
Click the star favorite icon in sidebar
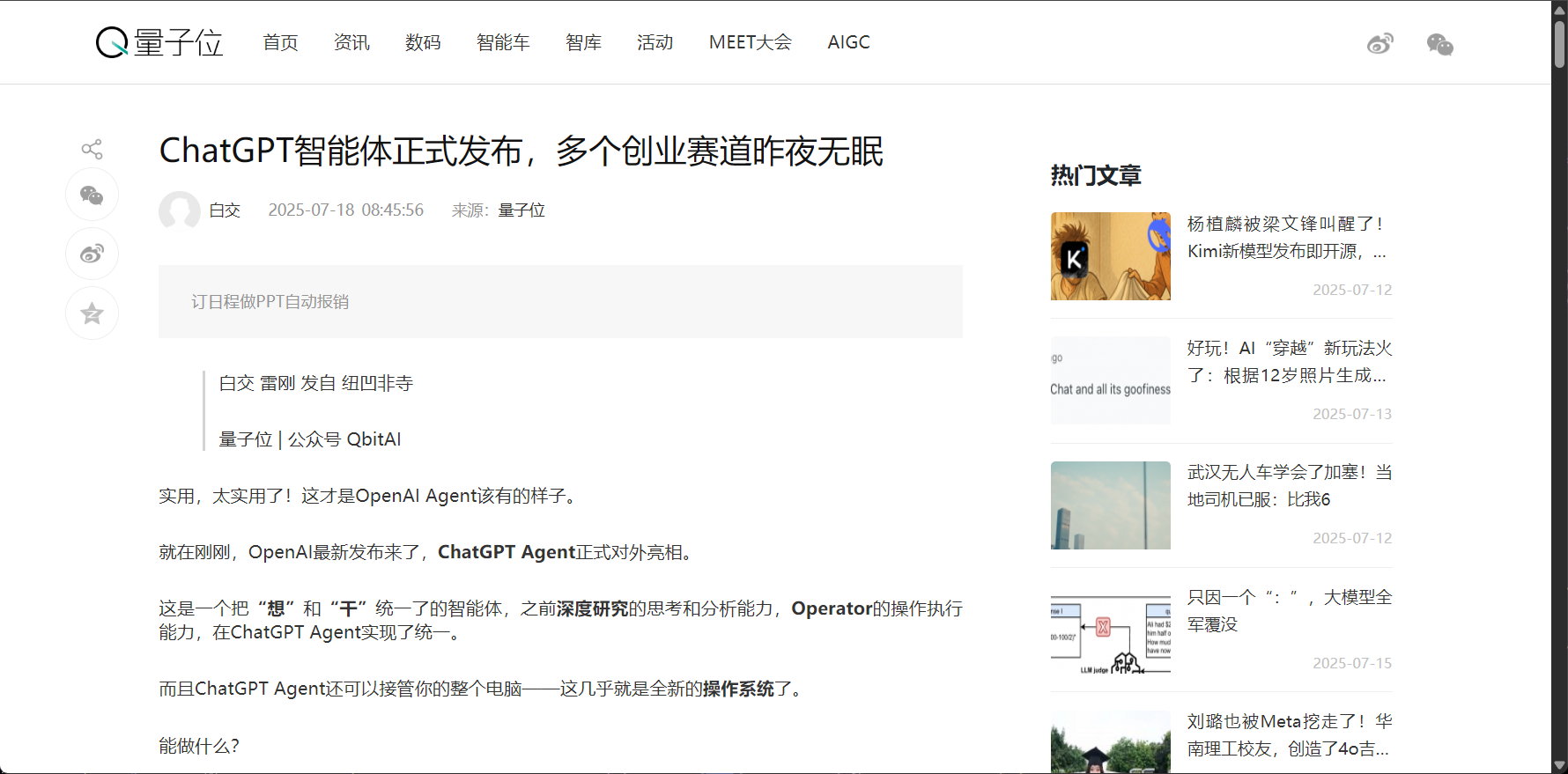(x=92, y=313)
